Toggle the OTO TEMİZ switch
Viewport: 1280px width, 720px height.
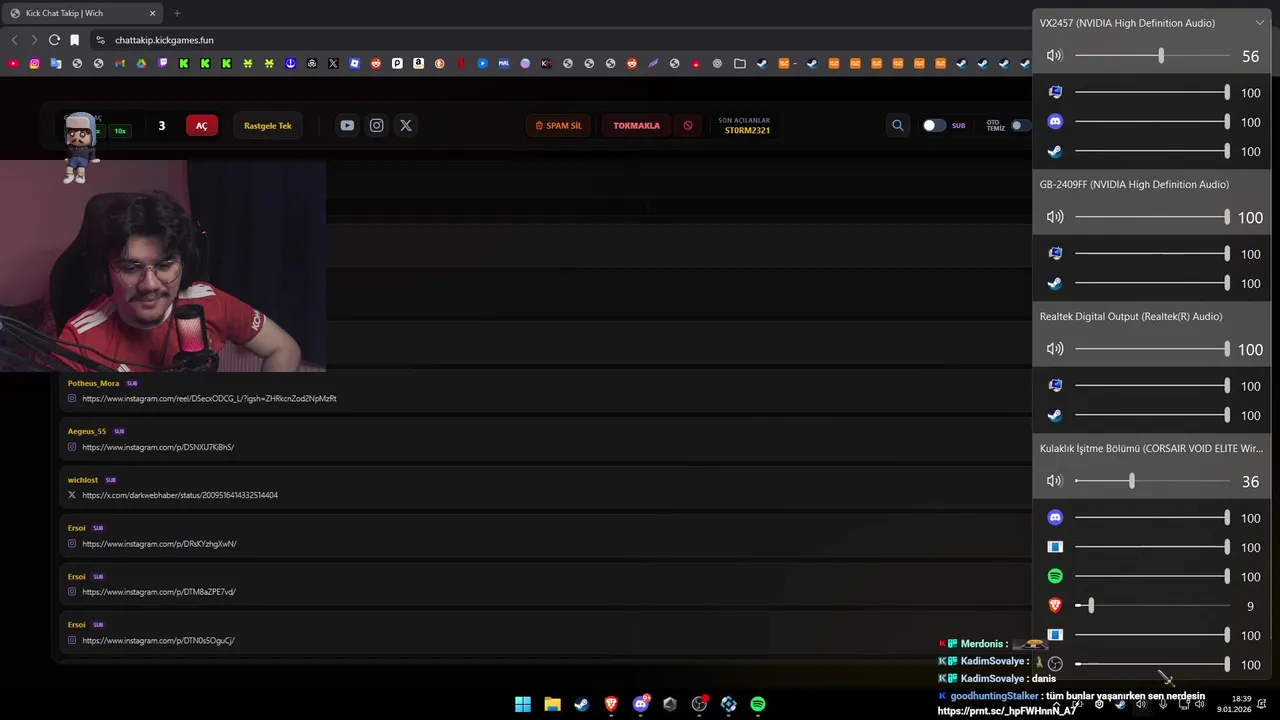coord(1018,125)
